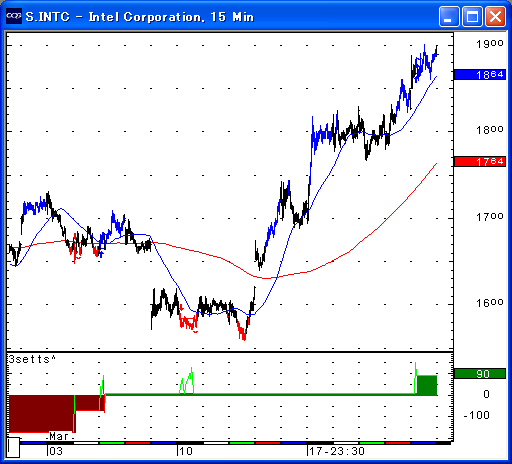The image size is (512, 464).
Task: Click the blue 1864 price label
Action: point(480,74)
